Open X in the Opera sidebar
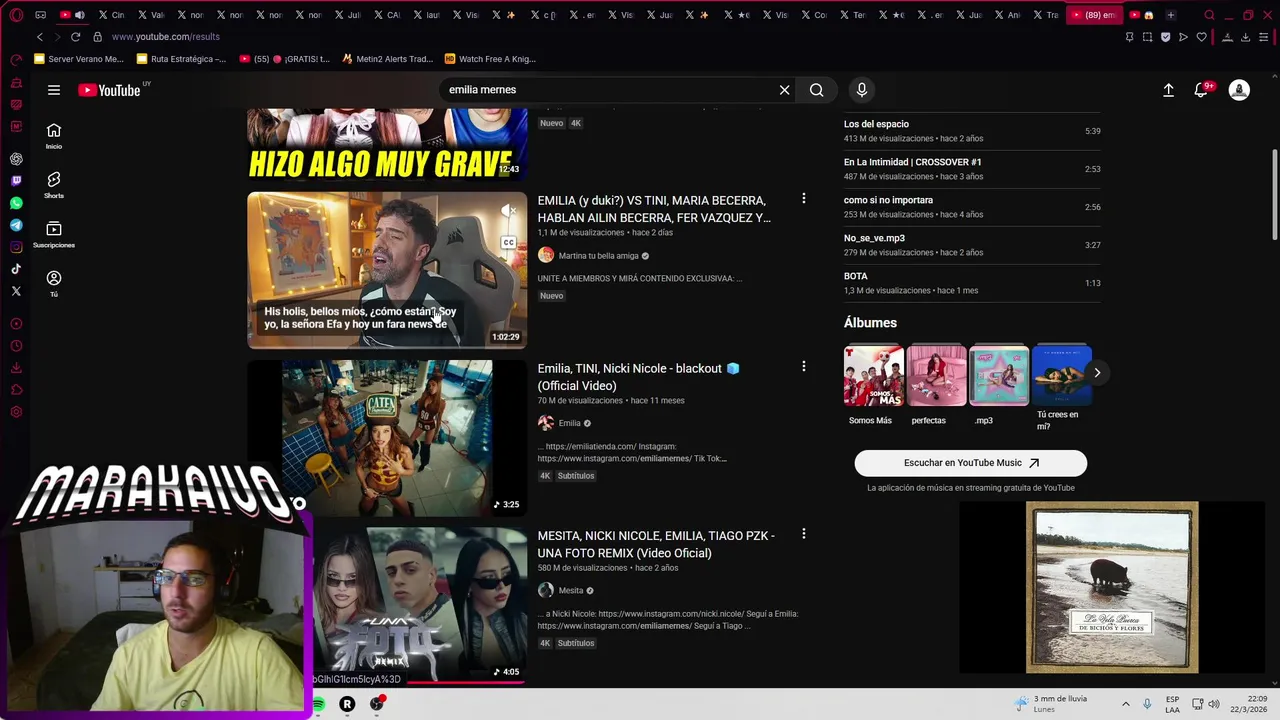 [16, 291]
